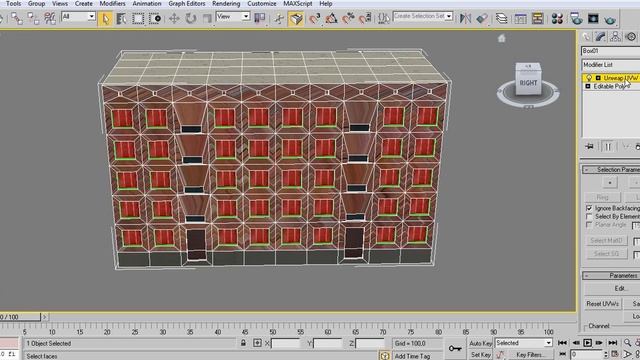The width and height of the screenshot is (640, 360).
Task: Switch to the Modify panel tab
Action: click(x=600, y=37)
